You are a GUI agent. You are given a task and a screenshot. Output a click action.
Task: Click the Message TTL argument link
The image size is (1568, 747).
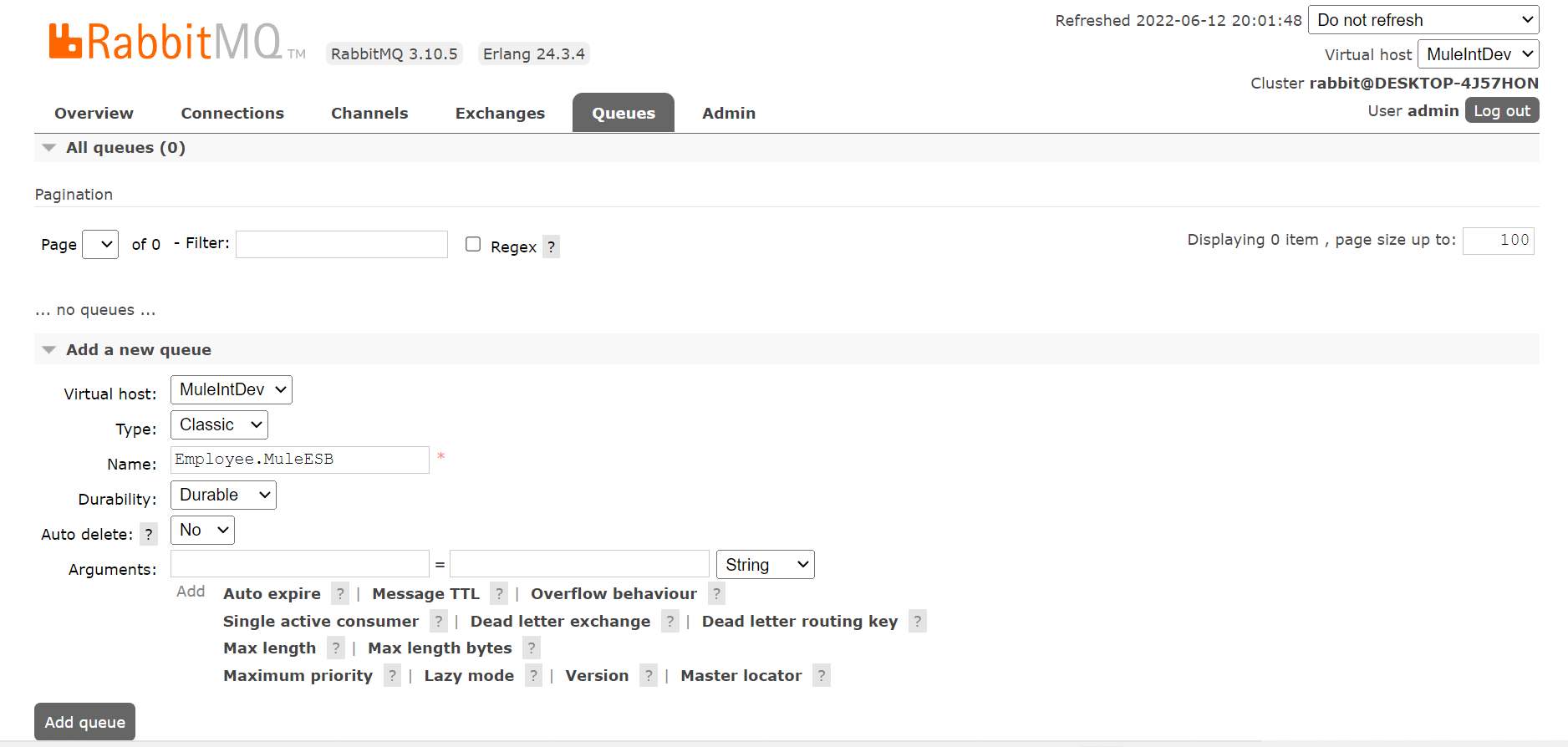[x=425, y=593]
